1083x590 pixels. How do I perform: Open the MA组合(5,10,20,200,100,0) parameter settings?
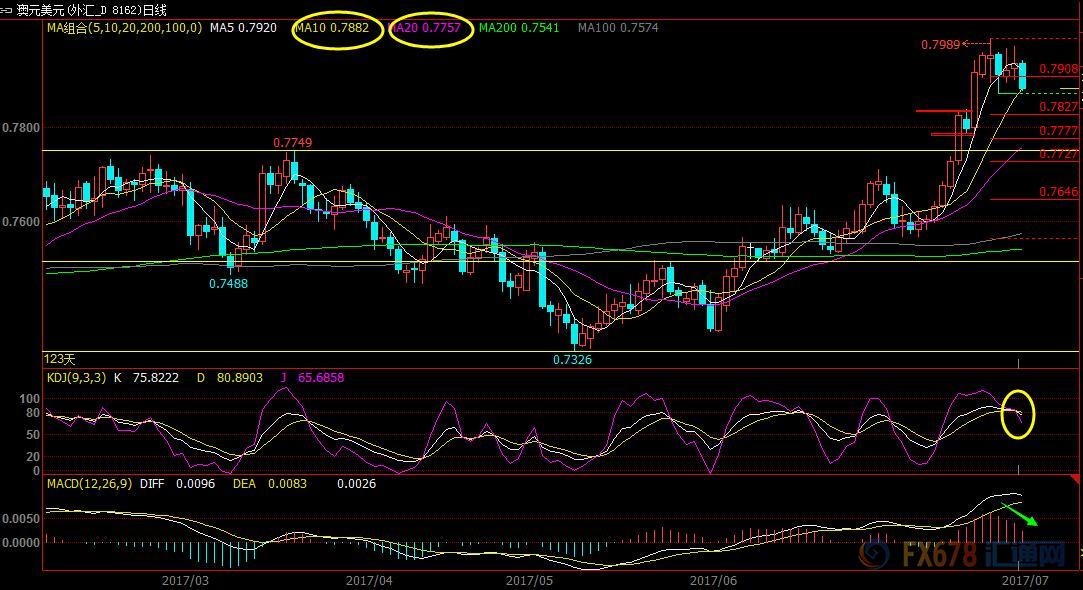(x=123, y=28)
